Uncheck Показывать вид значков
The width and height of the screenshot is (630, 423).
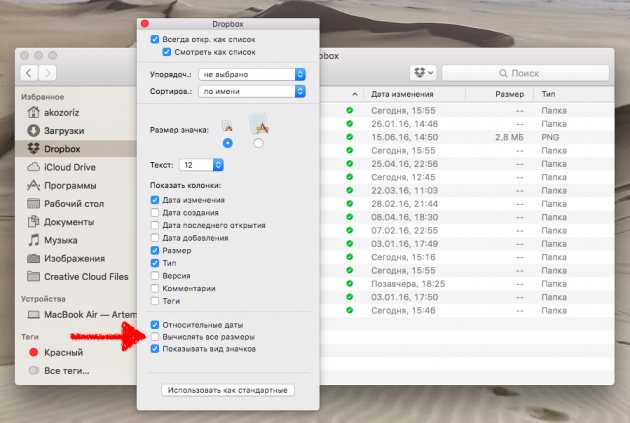click(x=155, y=349)
